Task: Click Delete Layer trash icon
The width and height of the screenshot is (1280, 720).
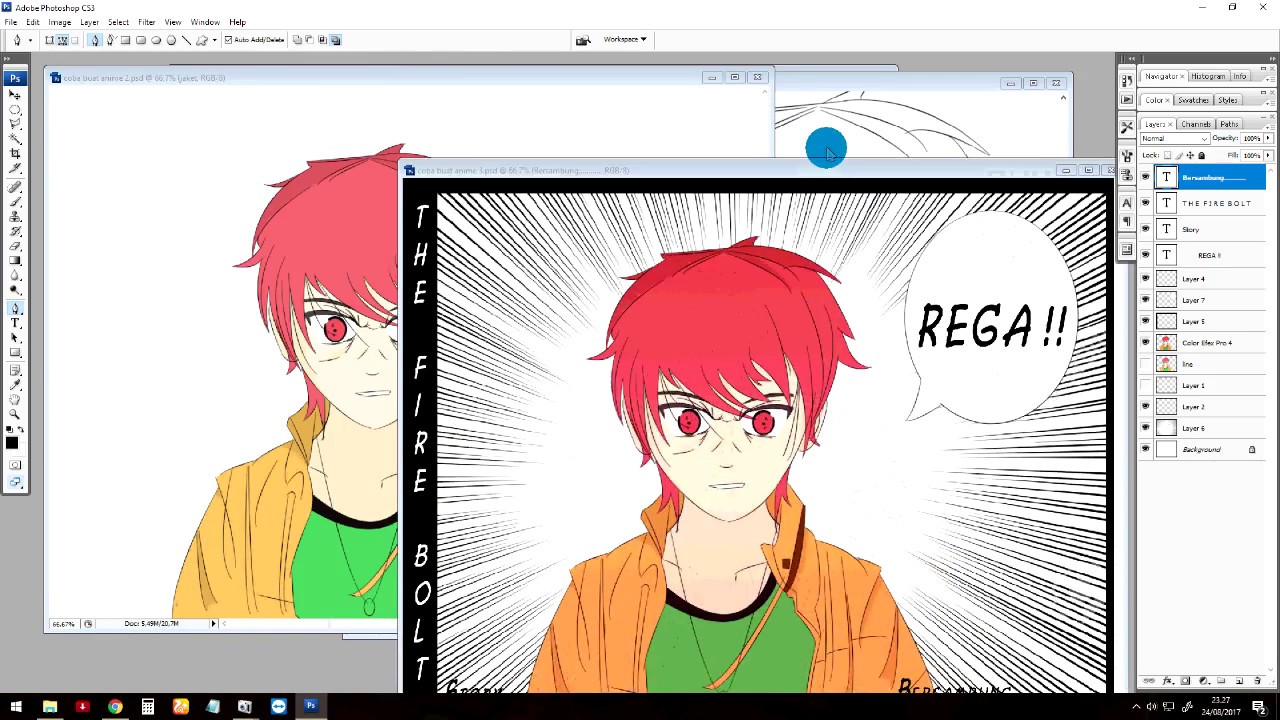Action: (x=1257, y=681)
